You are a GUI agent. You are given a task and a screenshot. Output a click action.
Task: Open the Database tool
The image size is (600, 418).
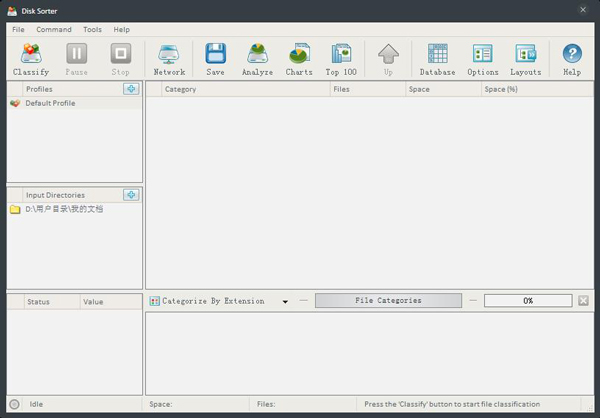[437, 59]
